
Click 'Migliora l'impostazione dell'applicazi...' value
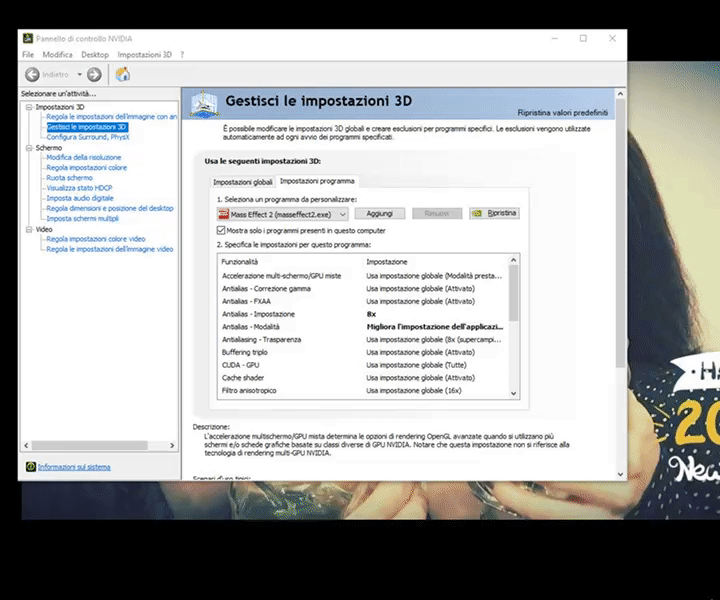[434, 327]
